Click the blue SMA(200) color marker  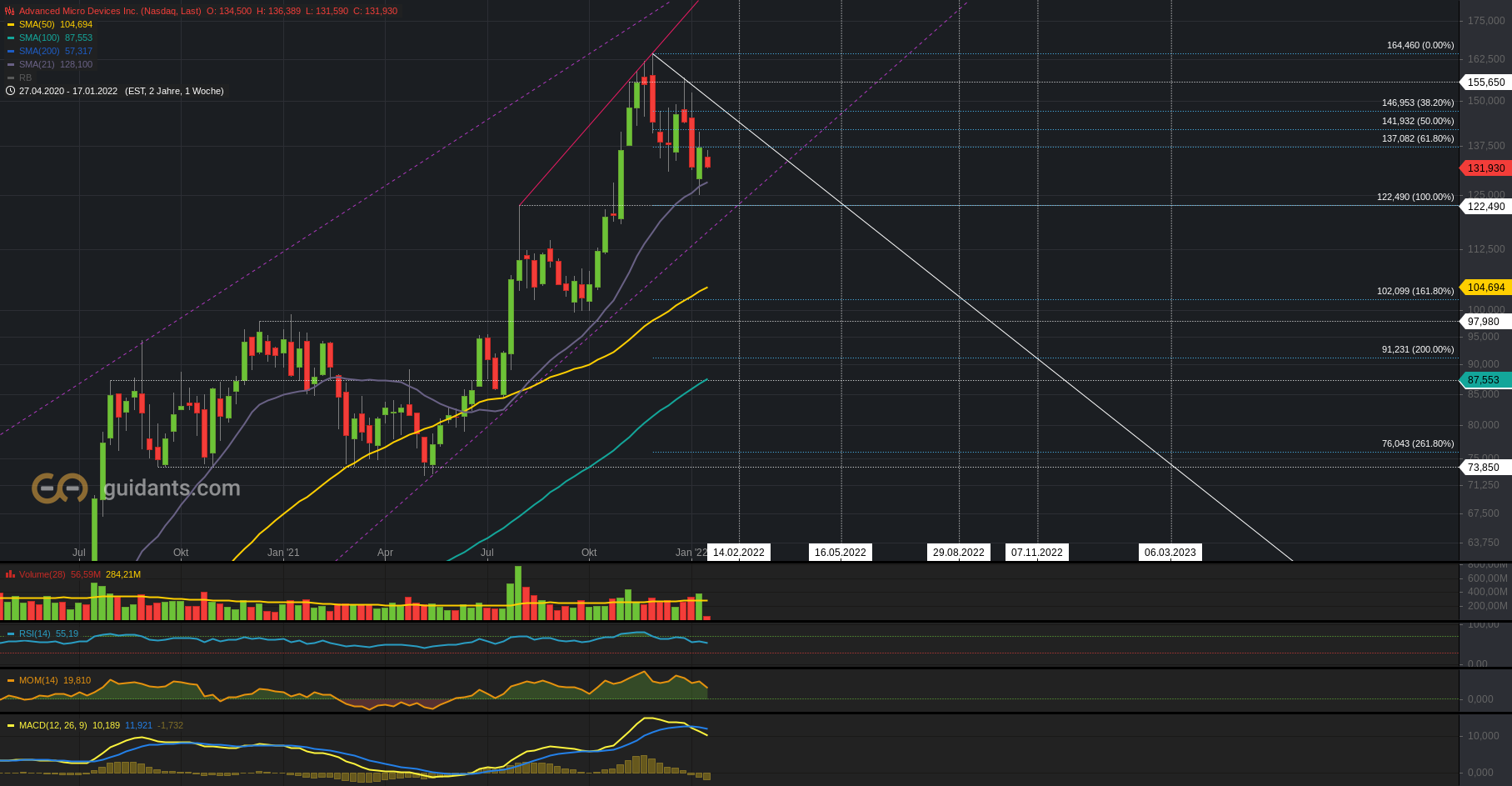11,51
